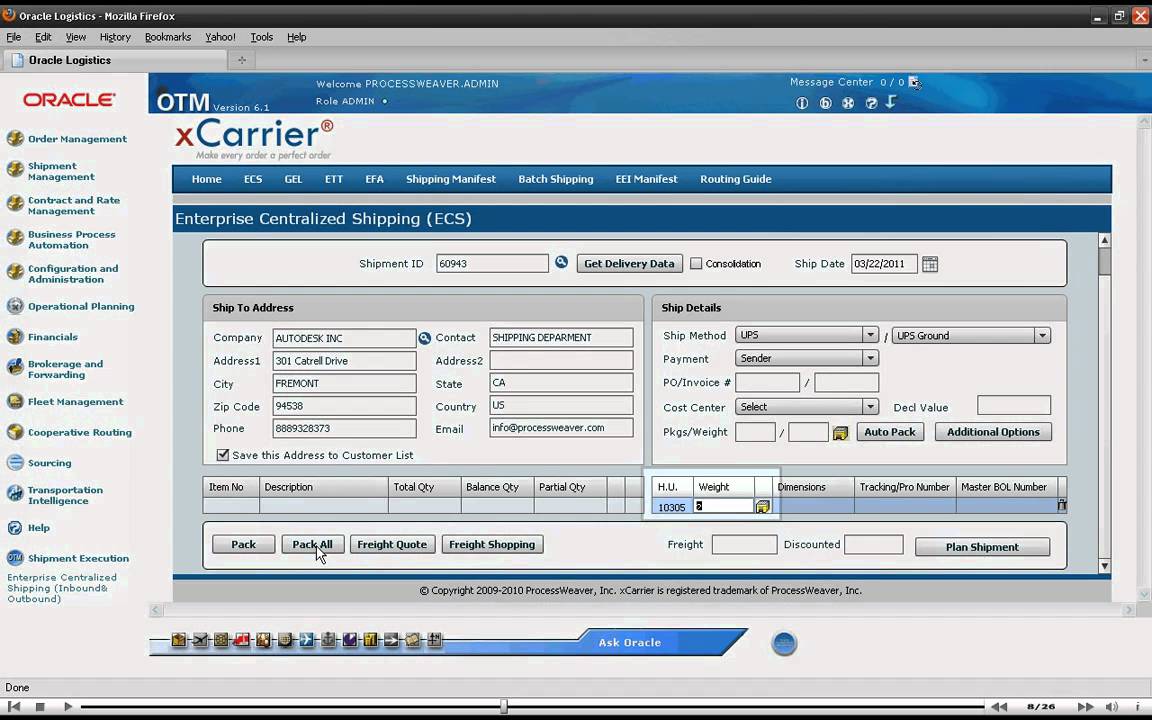Open a new Firefox tab with plus button

tap(242, 60)
